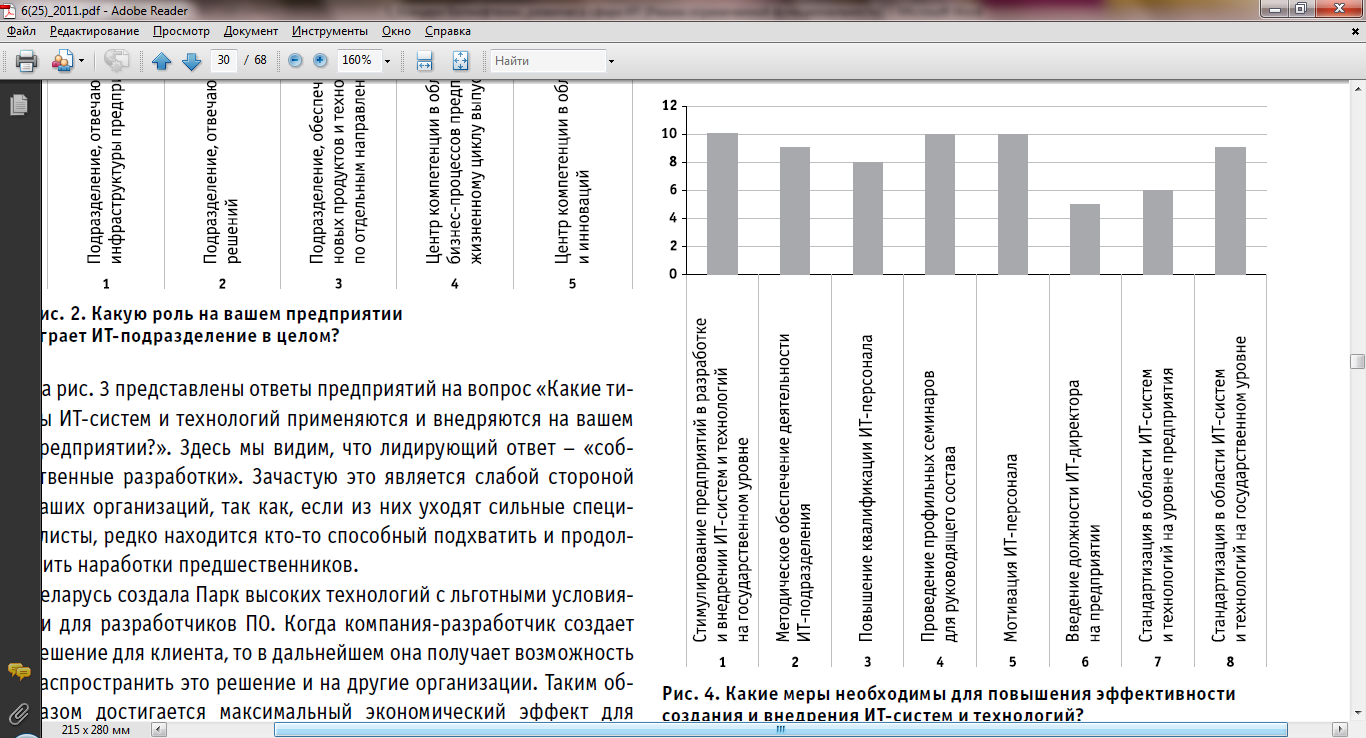Click the vertical scrollbar thumb
This screenshot has height=738, width=1366.
pos(1357,362)
